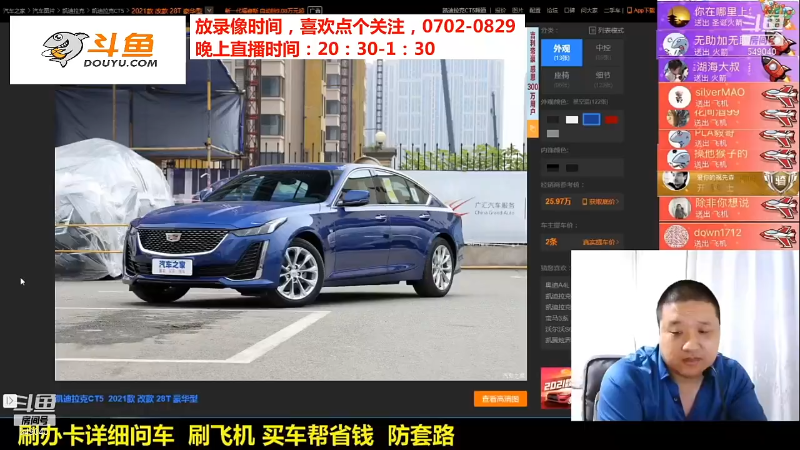Choose the second dark interior color swatch
800x450 pixels.
(572, 168)
